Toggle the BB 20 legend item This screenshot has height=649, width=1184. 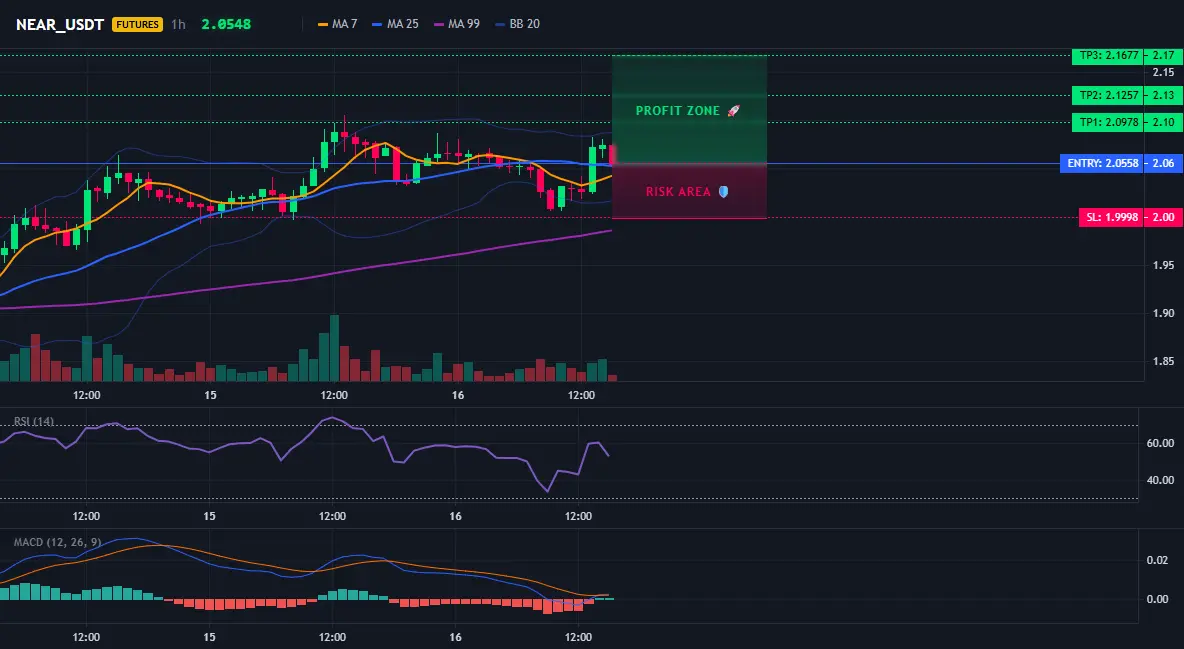pos(518,24)
